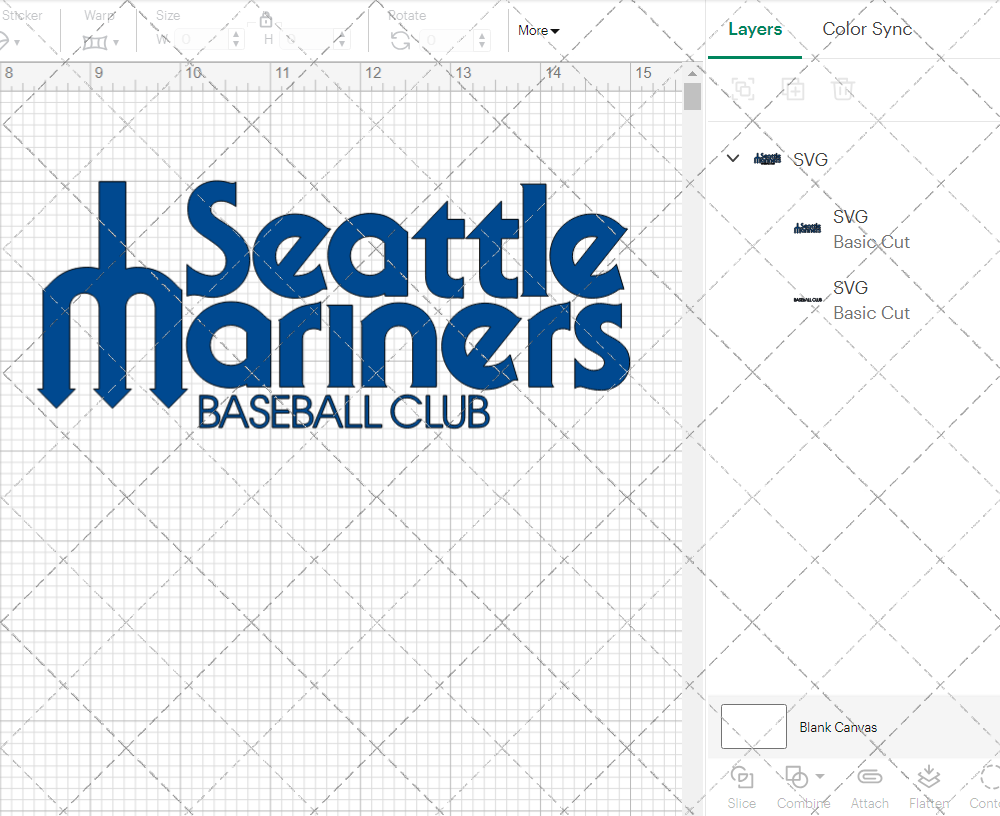Switch to the Color Sync tab
Image resolution: width=1000 pixels, height=816 pixels.
coord(867,29)
